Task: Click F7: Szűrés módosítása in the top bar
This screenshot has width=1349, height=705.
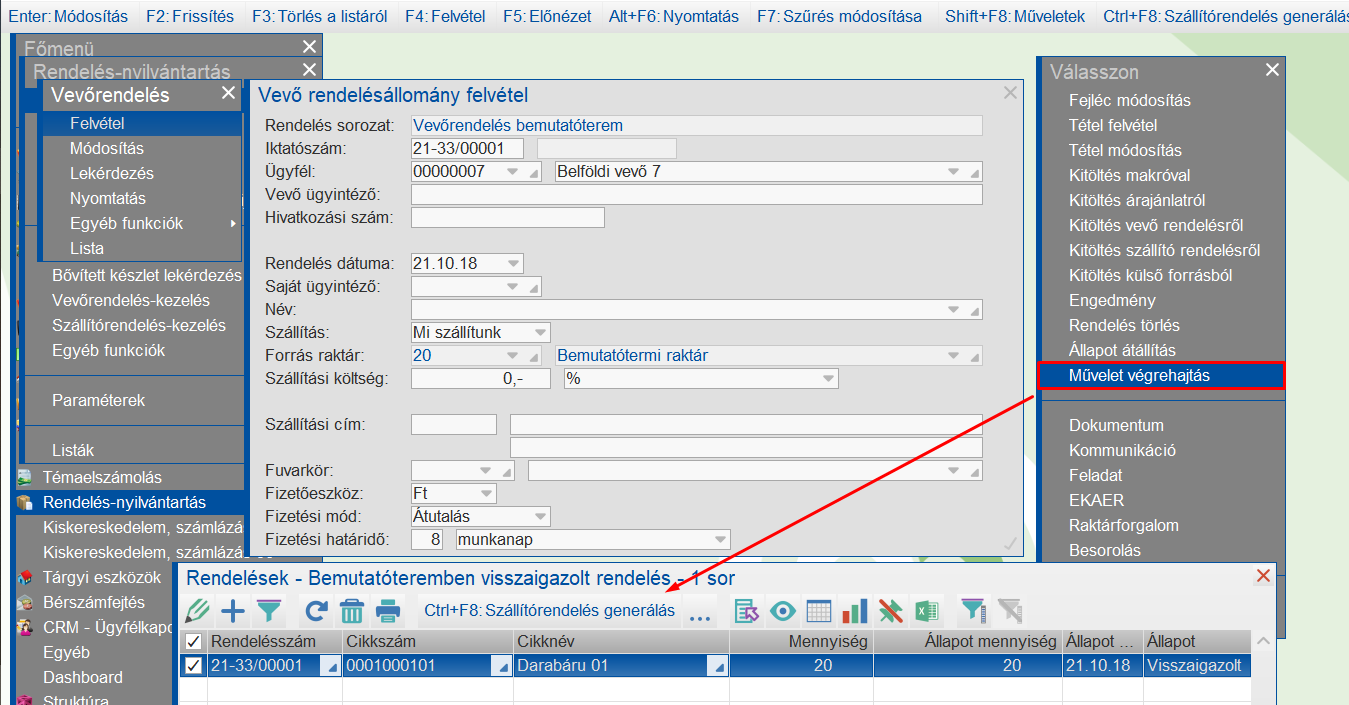Action: [839, 16]
